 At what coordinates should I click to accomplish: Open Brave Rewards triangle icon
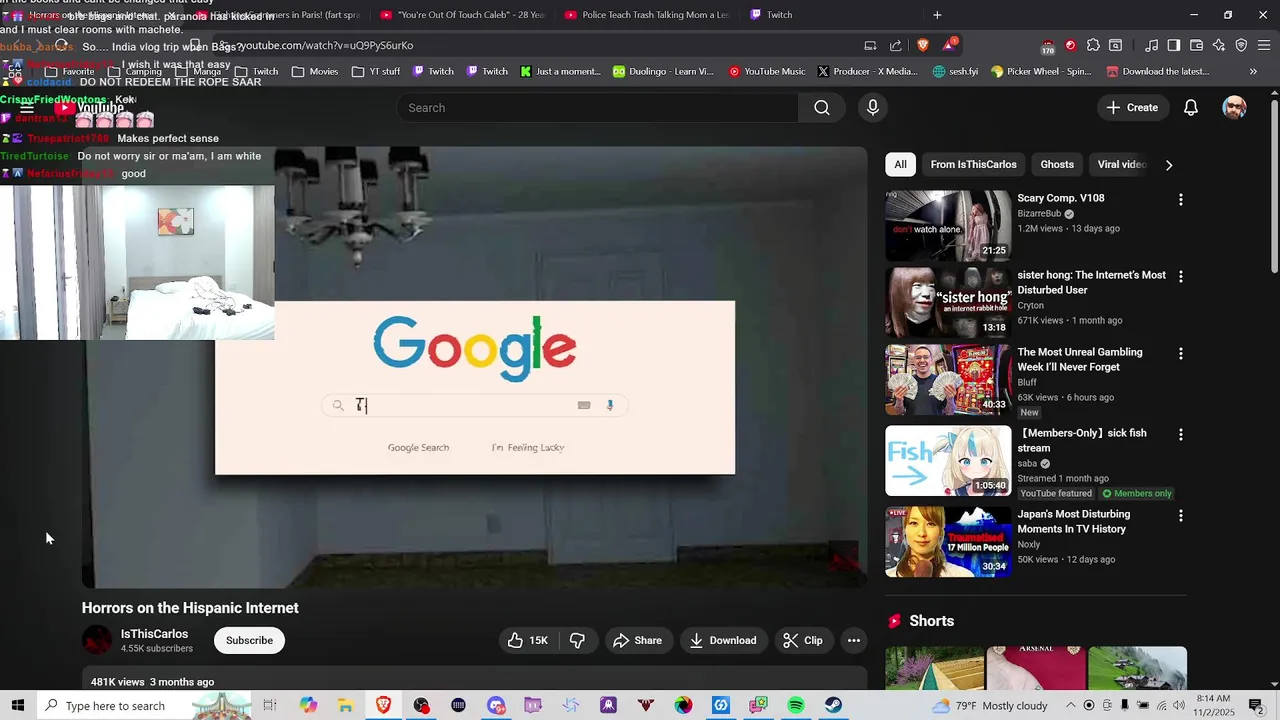[x=949, y=45]
